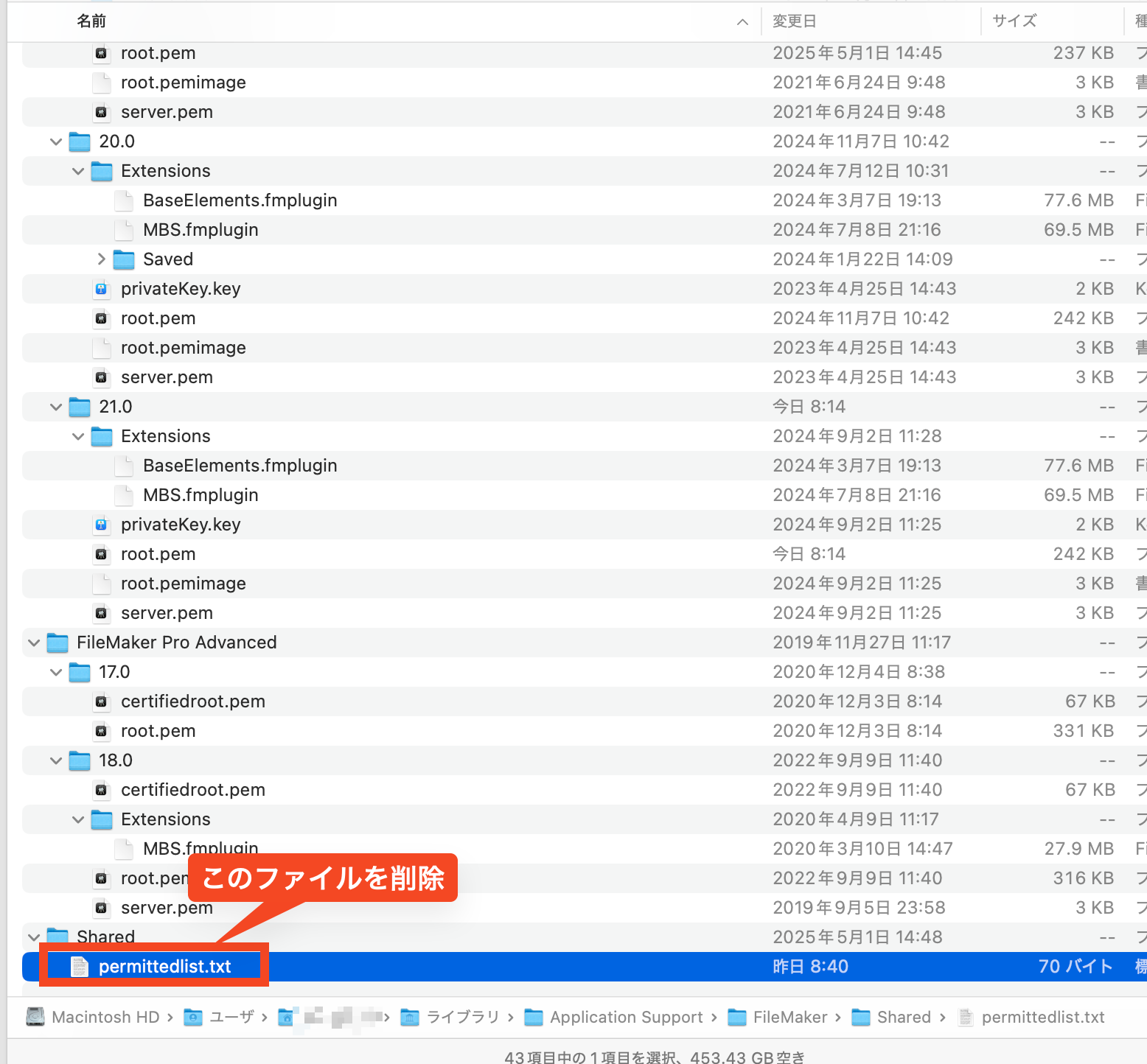This screenshot has width=1147, height=1064.
Task: Sort by the 変更日 column header
Action: pyautogui.click(x=794, y=21)
